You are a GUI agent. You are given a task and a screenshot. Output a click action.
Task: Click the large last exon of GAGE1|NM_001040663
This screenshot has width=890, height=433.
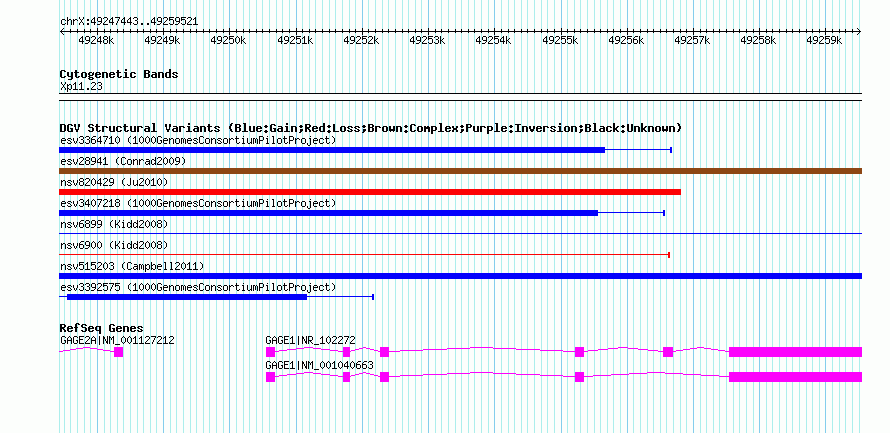(x=795, y=377)
